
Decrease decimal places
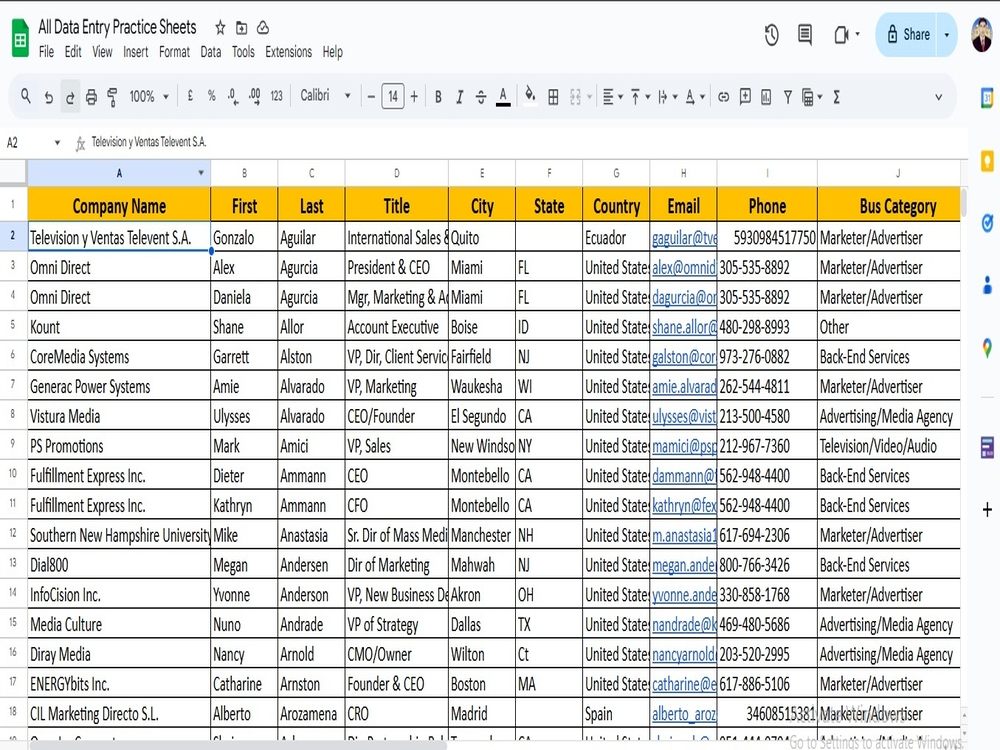pyautogui.click(x=233, y=96)
